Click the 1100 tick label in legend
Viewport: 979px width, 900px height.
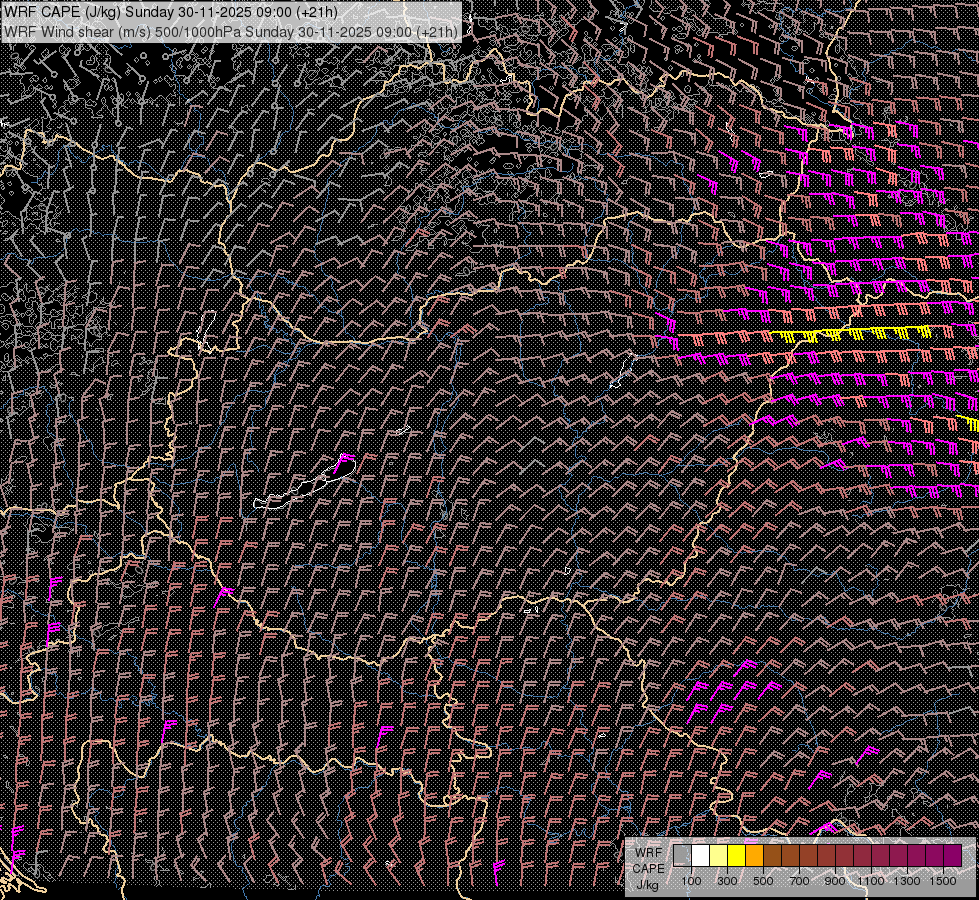tap(871, 881)
